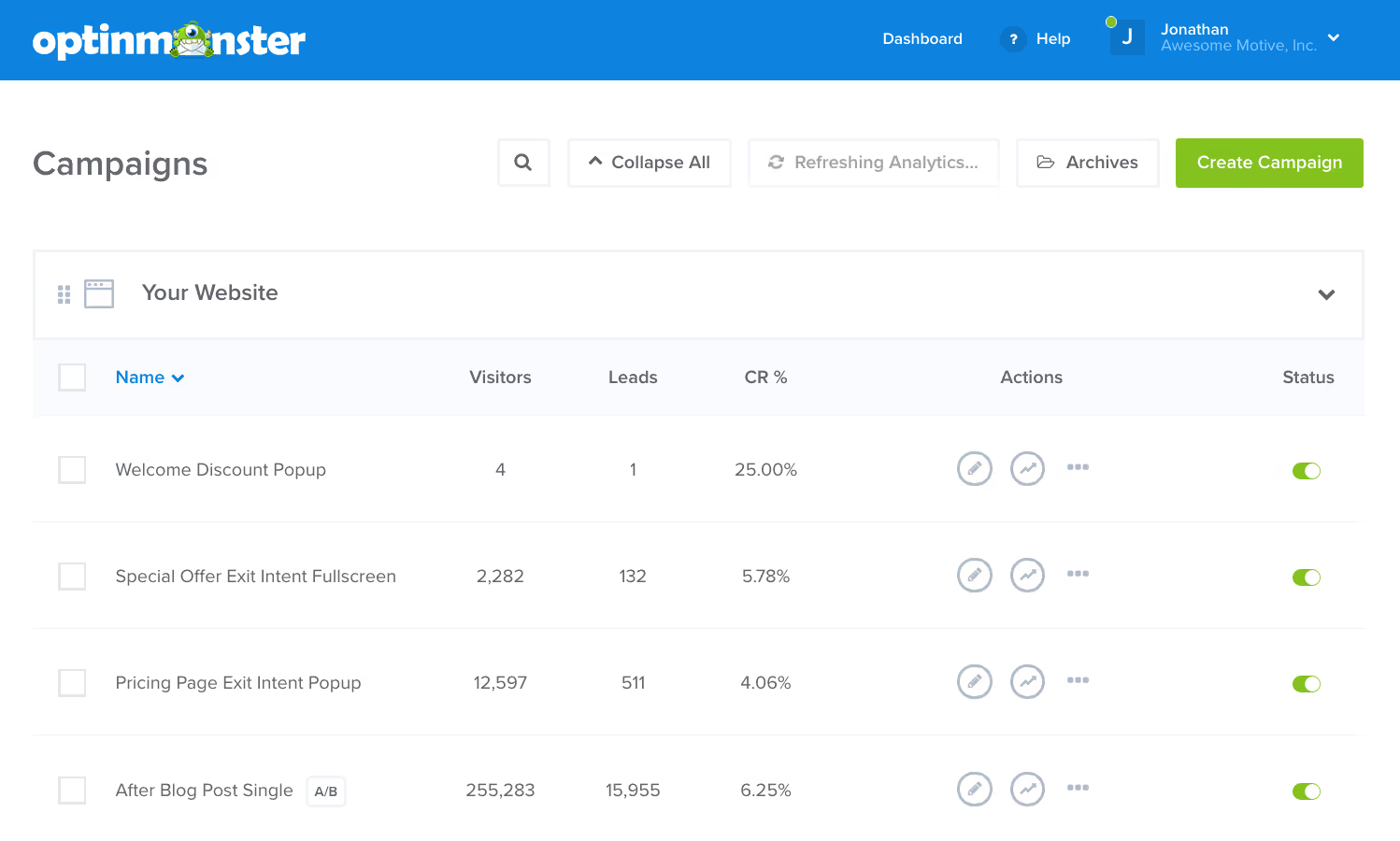Click the 511 leads value
1400x841 pixels.
633,683
